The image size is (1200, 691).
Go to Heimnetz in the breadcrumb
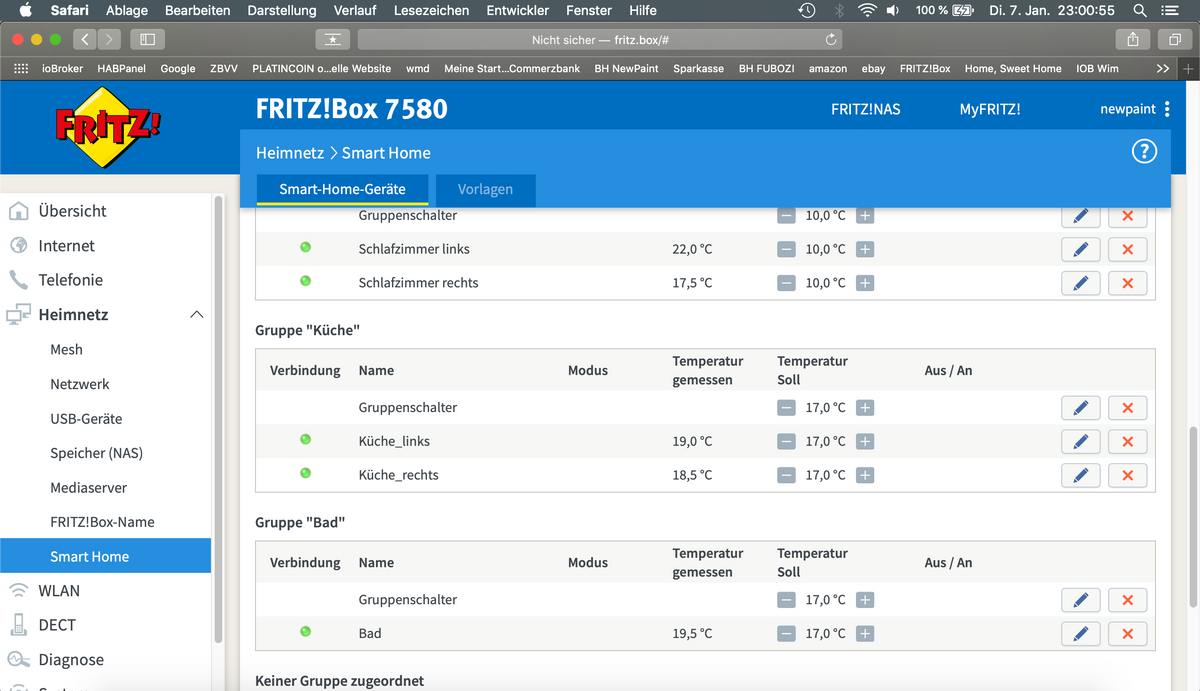pyautogui.click(x=290, y=153)
